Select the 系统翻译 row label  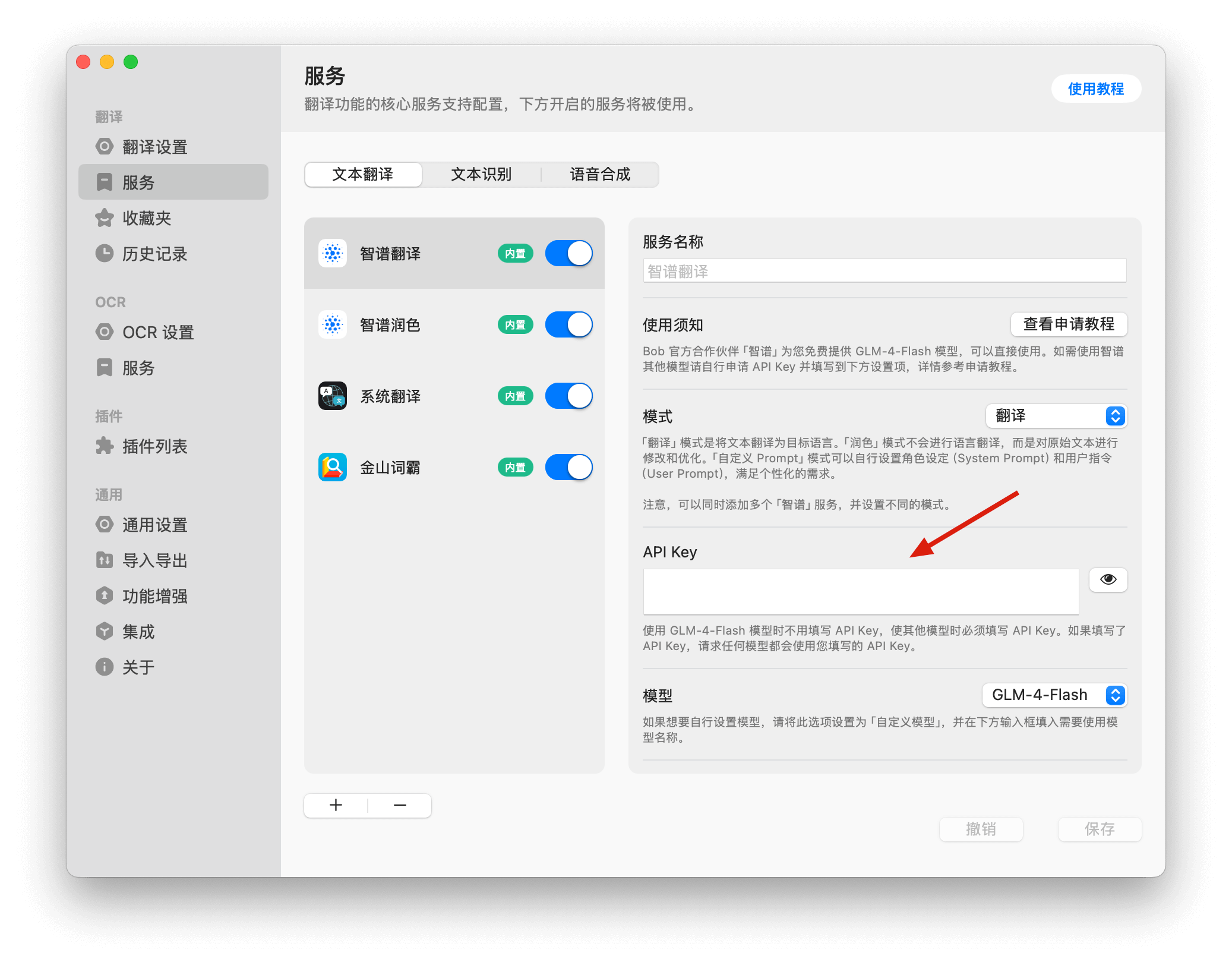(390, 396)
